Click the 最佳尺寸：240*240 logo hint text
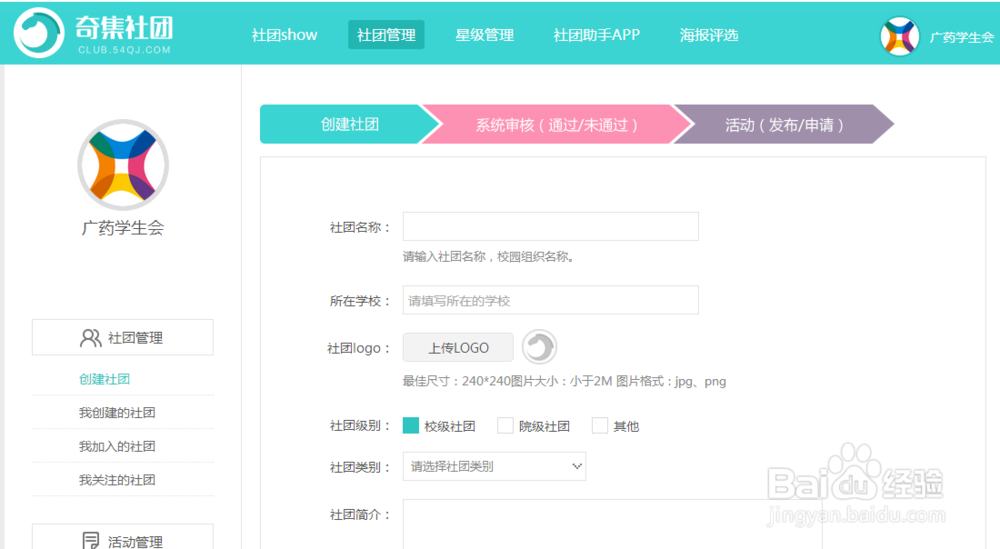This screenshot has width=1000, height=549. (x=564, y=381)
